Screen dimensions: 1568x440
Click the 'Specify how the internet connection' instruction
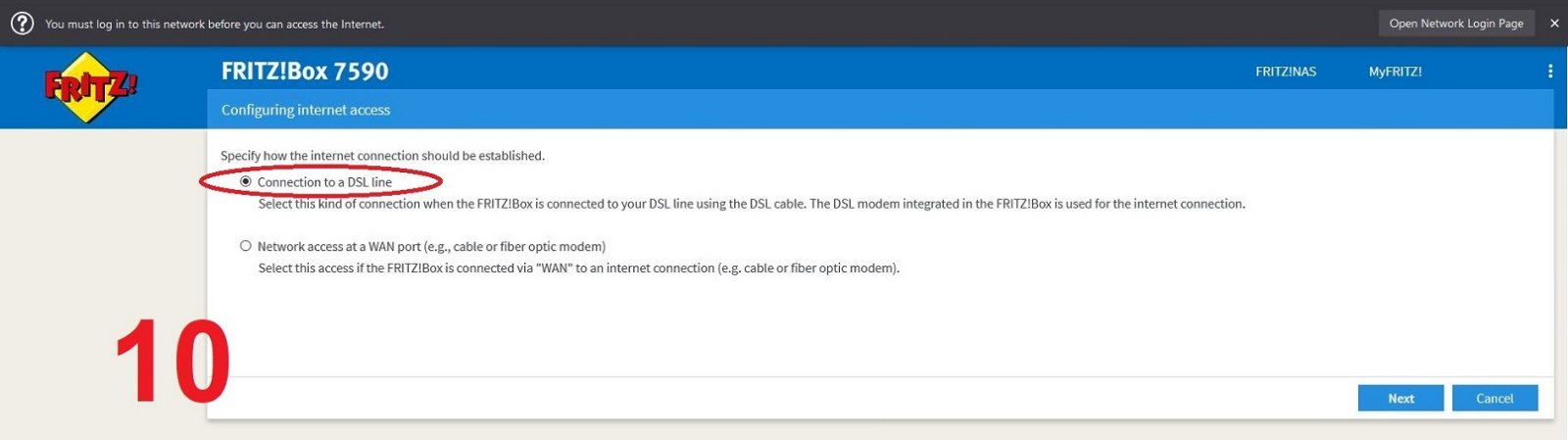382,156
